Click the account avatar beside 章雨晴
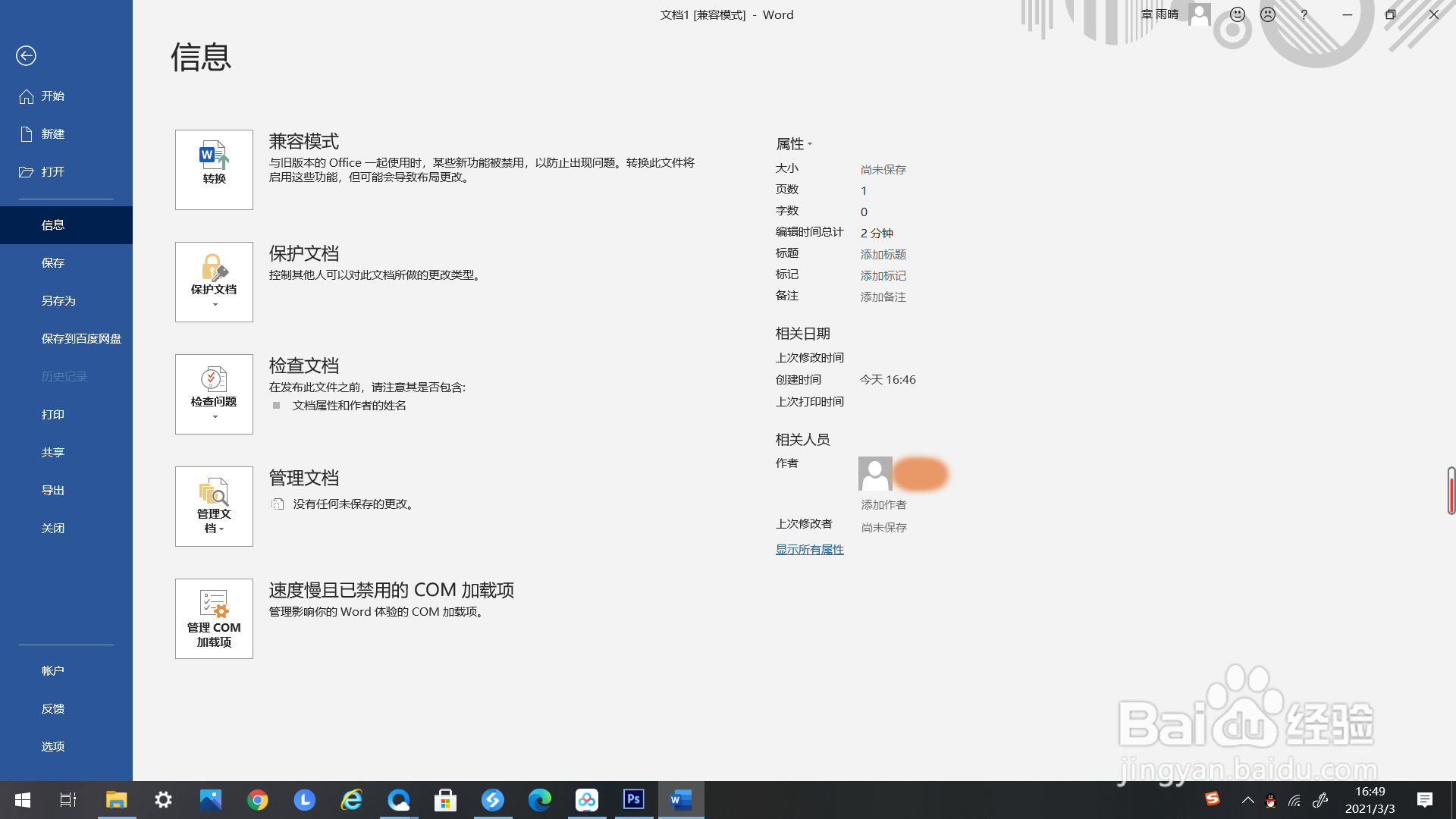 point(1199,14)
